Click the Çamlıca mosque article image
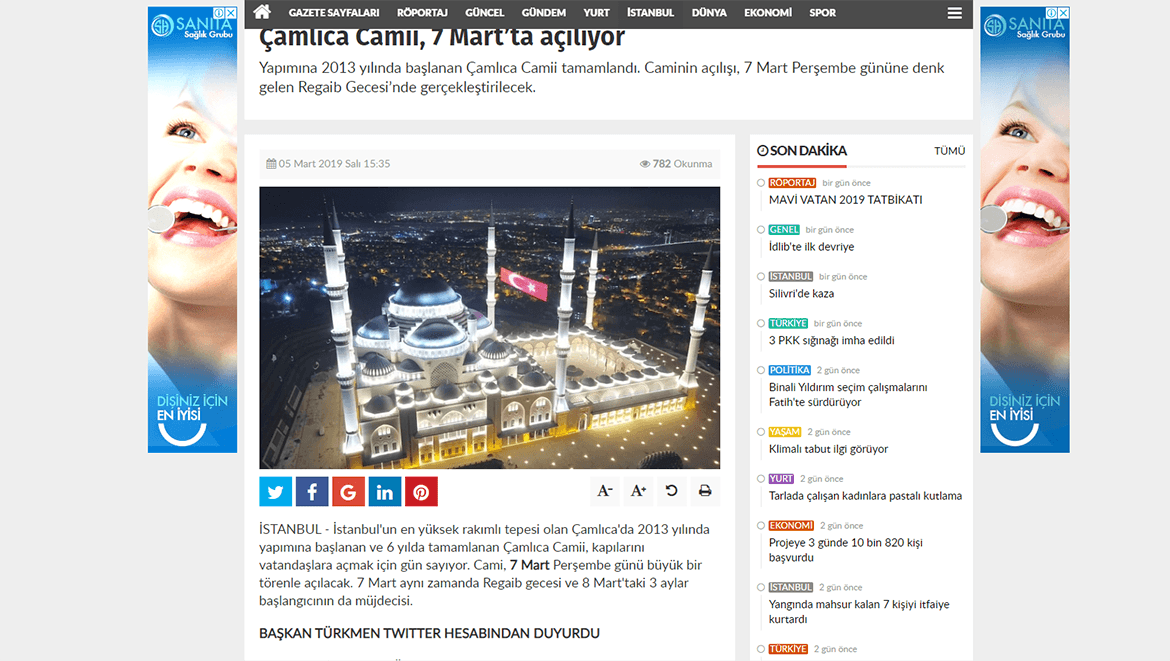This screenshot has height=661, width=1170. pos(489,328)
